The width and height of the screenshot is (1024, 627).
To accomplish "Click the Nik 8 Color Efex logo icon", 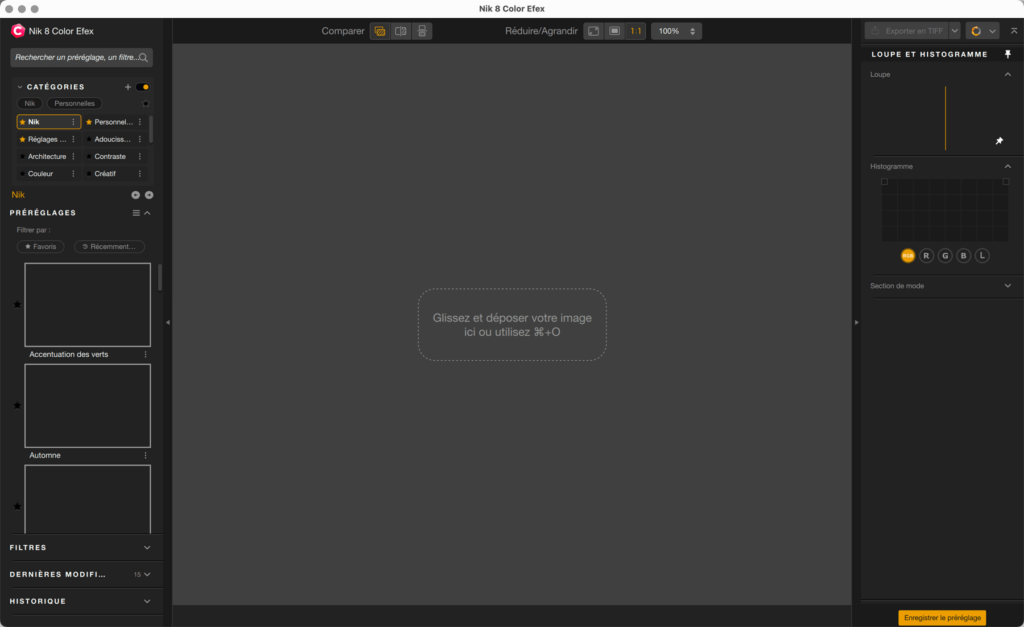I will click(18, 31).
